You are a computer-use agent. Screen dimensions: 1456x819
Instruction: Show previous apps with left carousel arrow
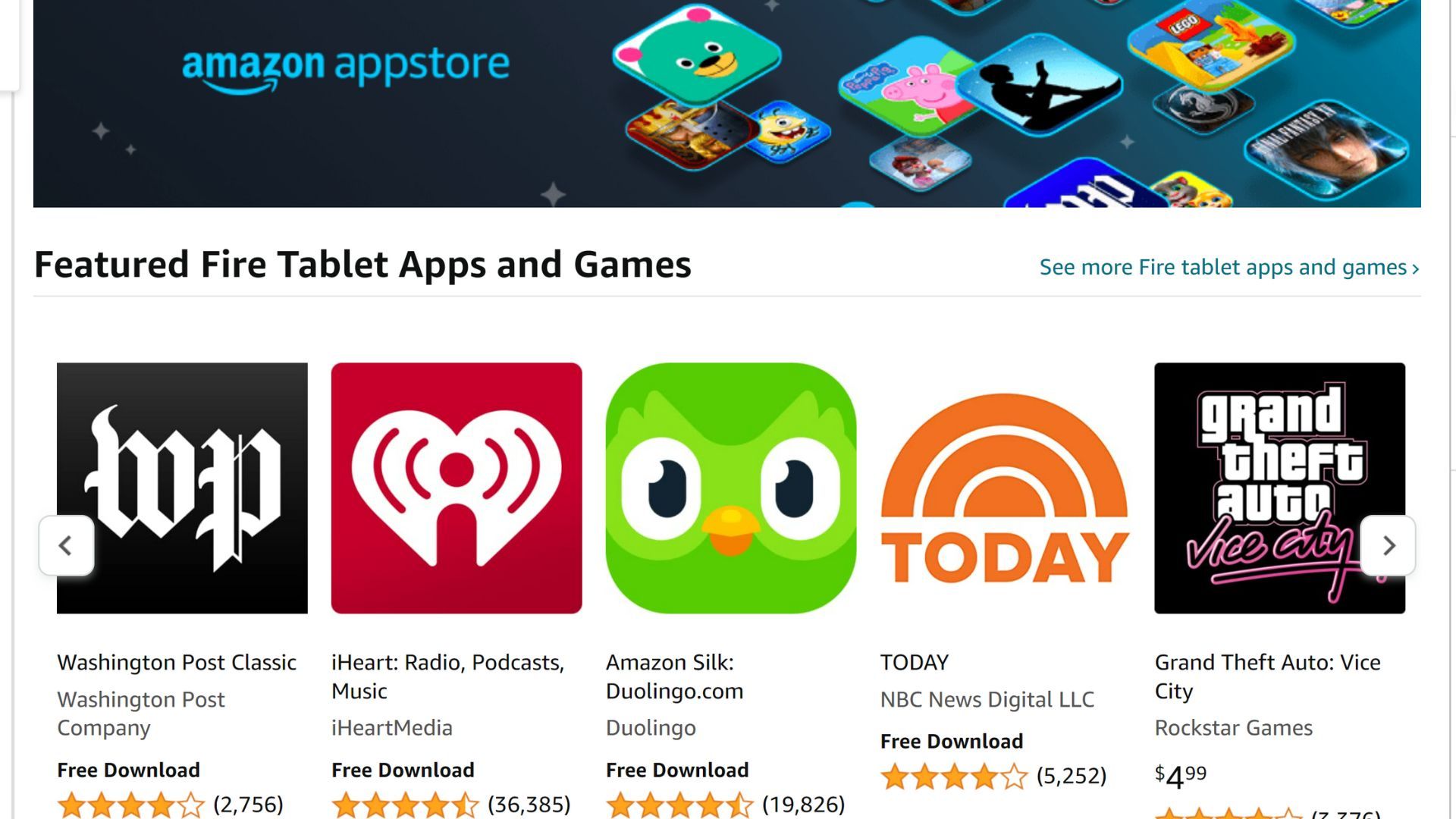pyautogui.click(x=67, y=545)
